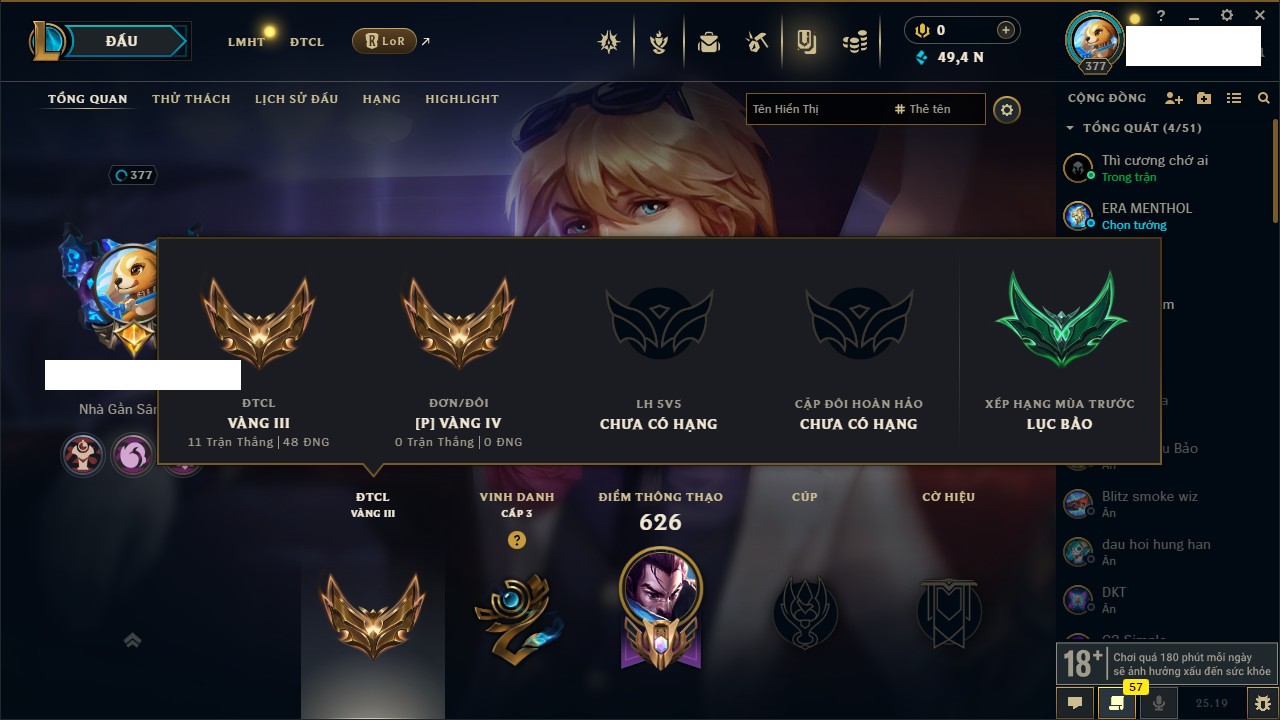
Task: Open the VINH DANH help question mark
Action: (x=516, y=540)
